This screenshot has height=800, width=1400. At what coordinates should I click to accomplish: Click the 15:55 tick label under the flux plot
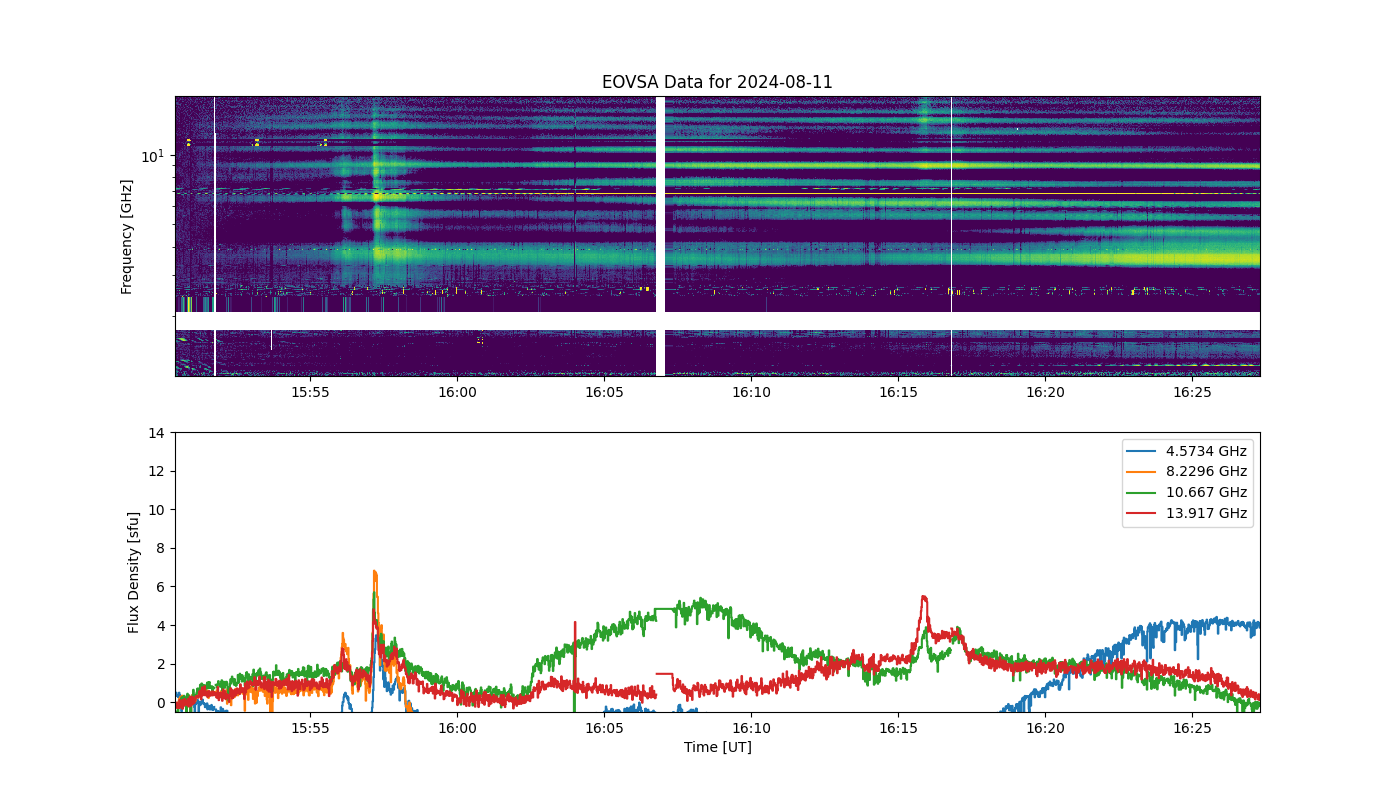coord(310,728)
